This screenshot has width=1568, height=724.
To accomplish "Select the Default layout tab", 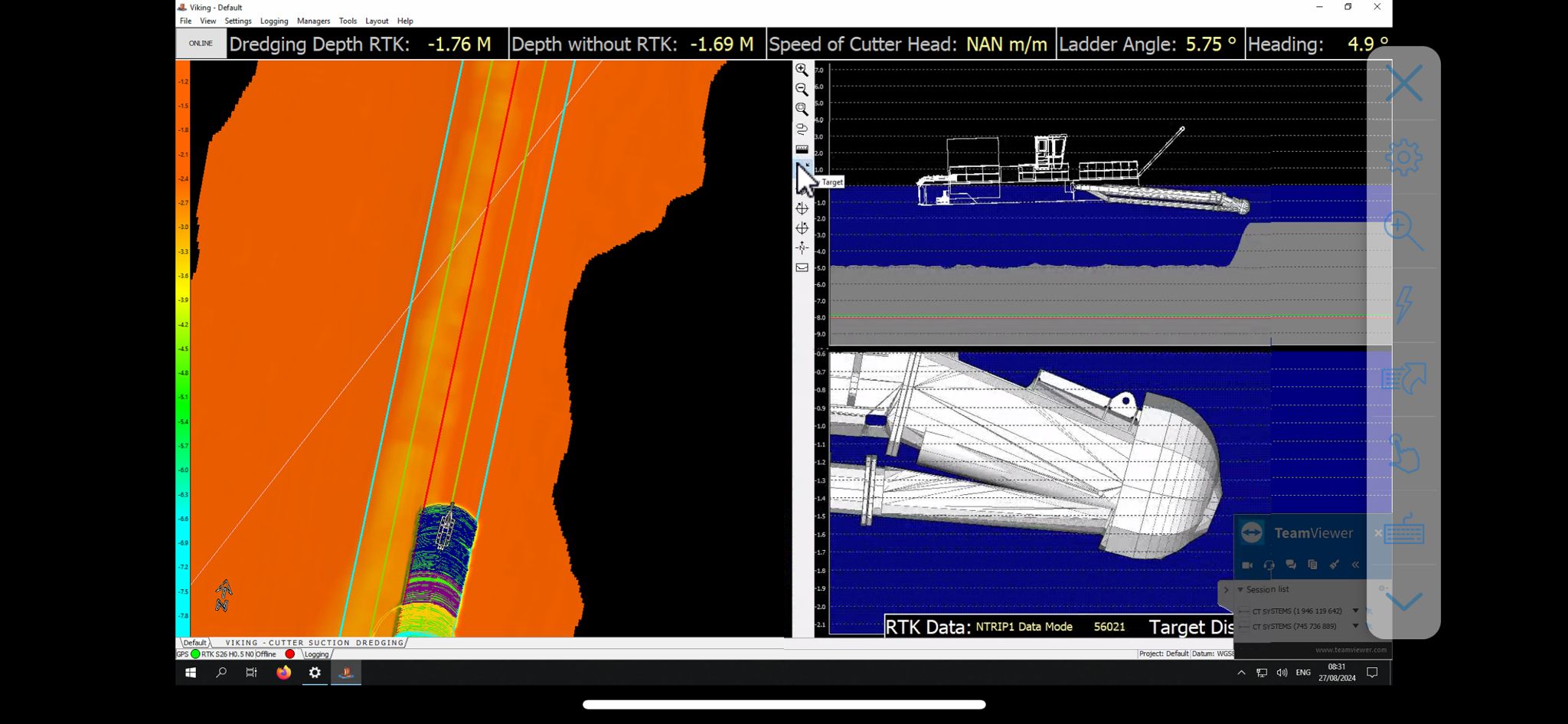I will [x=194, y=643].
